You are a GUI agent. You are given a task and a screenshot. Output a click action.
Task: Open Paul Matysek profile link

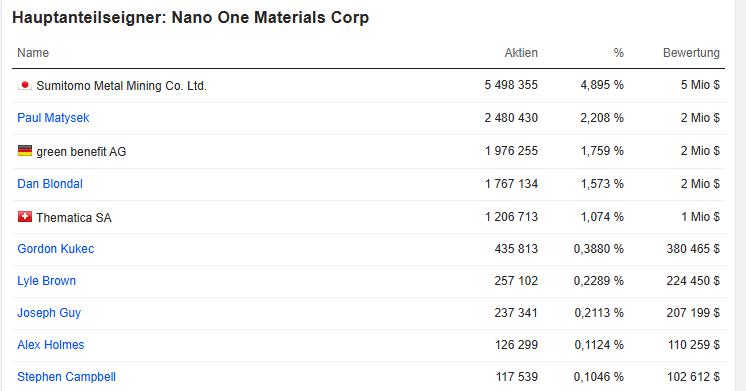click(x=53, y=118)
